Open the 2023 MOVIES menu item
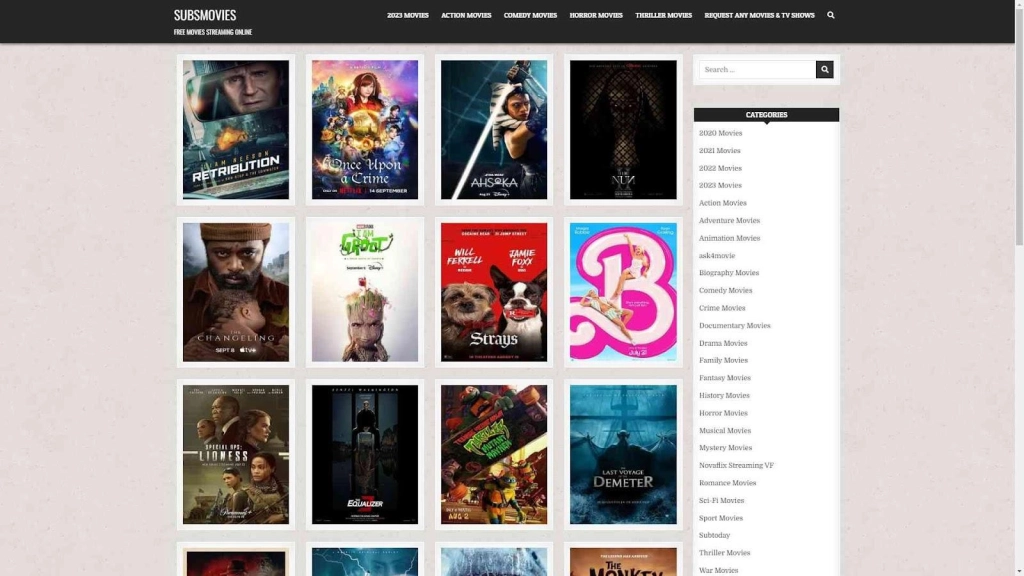The height and width of the screenshot is (576, 1024). click(406, 15)
